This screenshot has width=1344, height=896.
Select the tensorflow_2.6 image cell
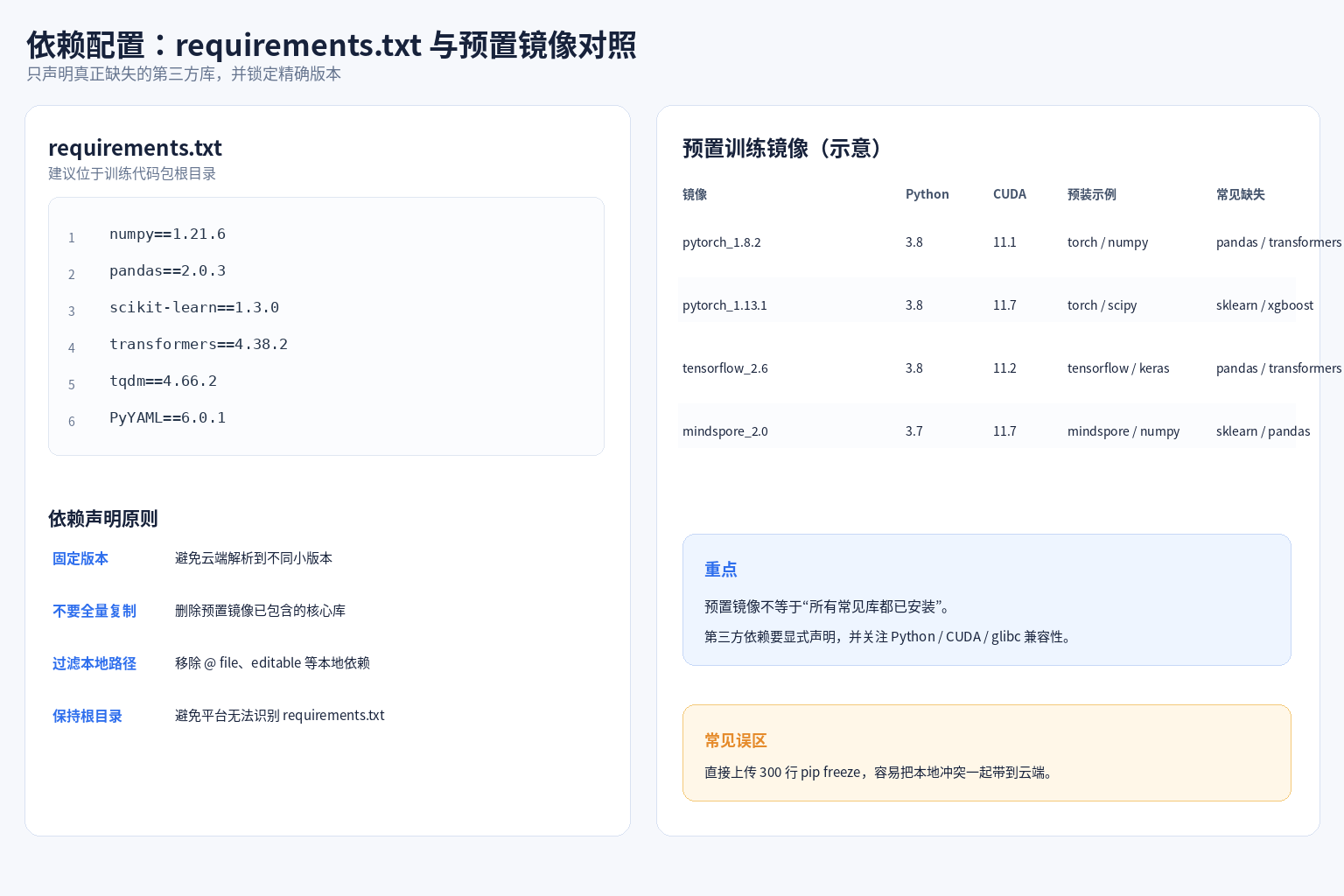pyautogui.click(x=725, y=368)
